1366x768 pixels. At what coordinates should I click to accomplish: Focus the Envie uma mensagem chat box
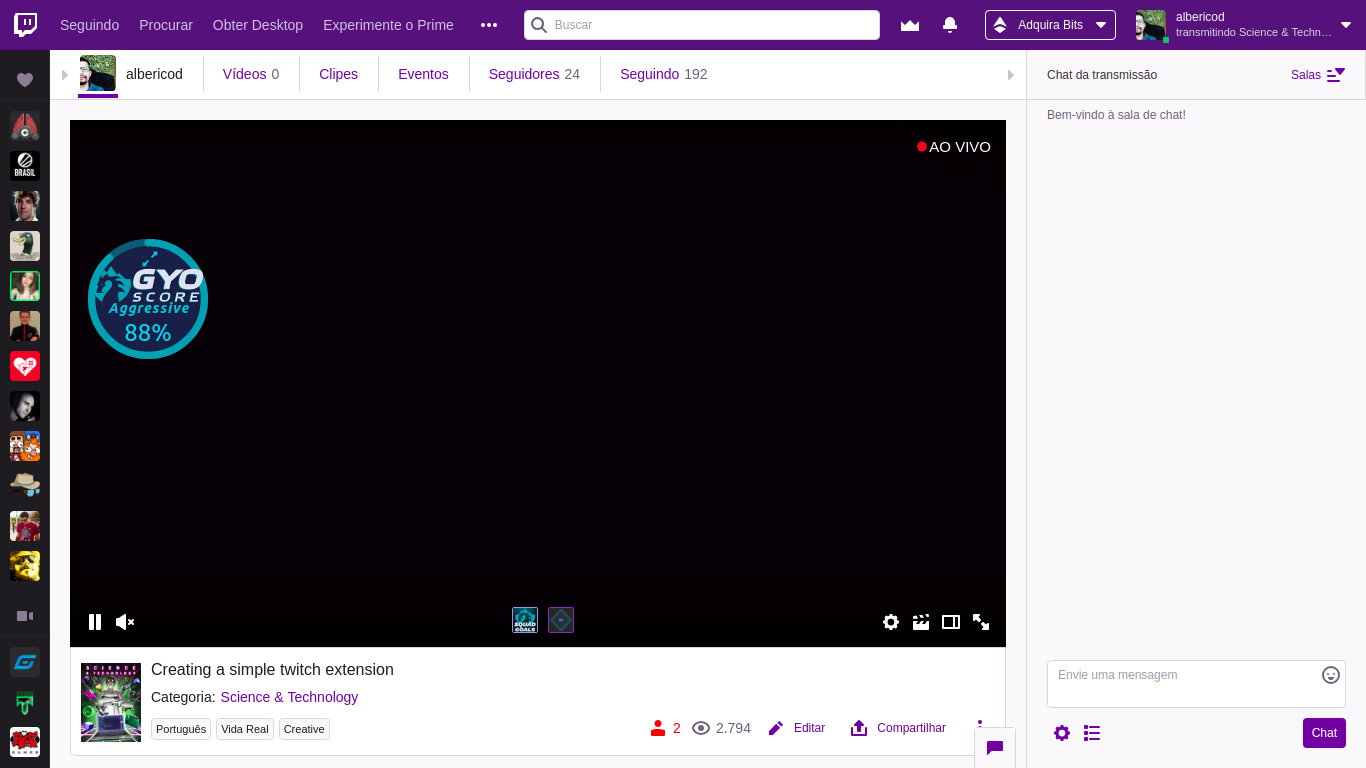[x=1196, y=684]
